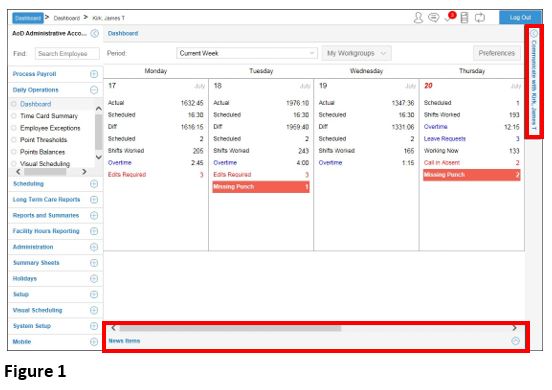Open Monday Edits Required link
This screenshot has width=552, height=390.
pos(127,175)
